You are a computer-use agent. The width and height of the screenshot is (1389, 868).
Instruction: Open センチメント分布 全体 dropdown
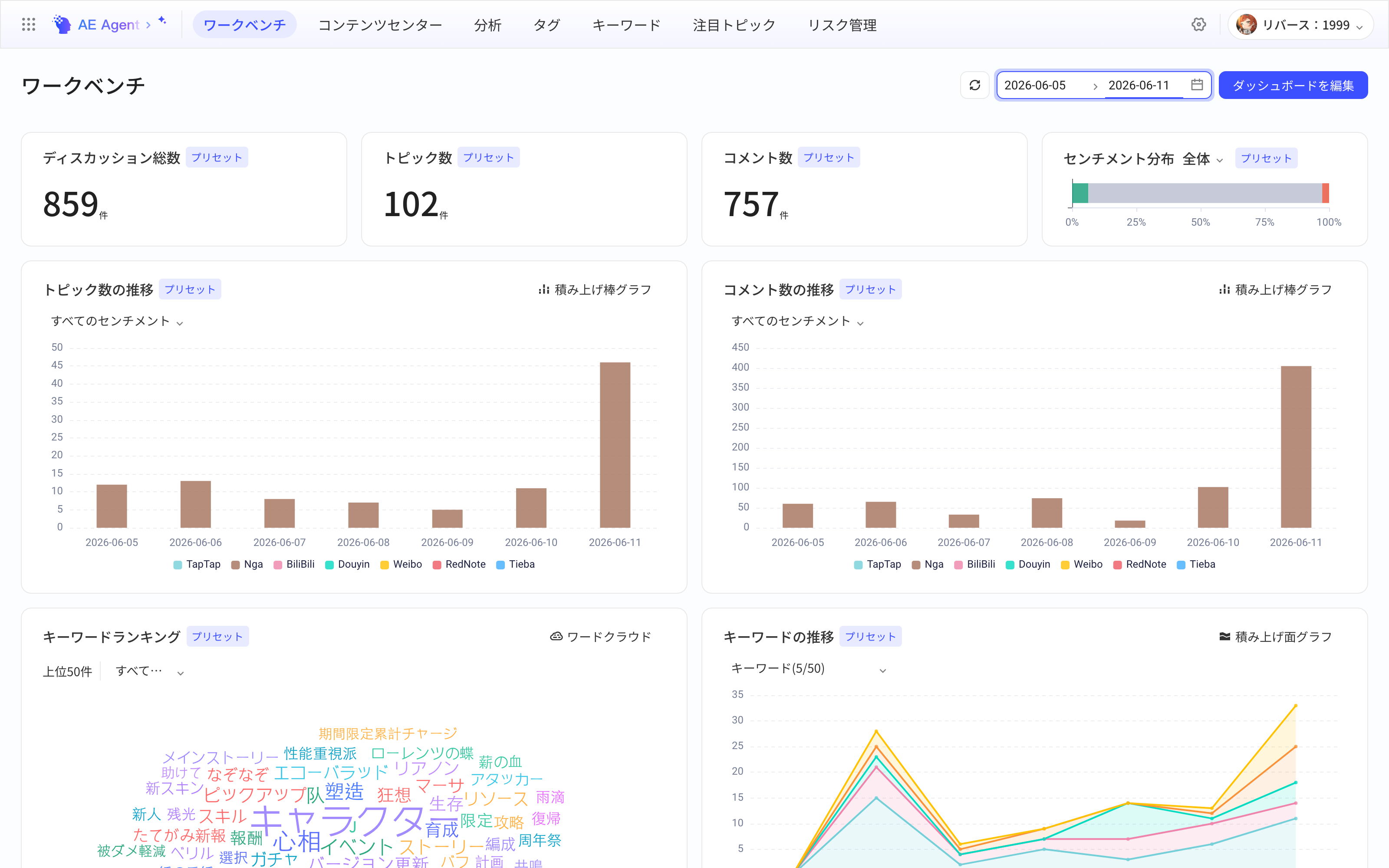pyautogui.click(x=1202, y=159)
